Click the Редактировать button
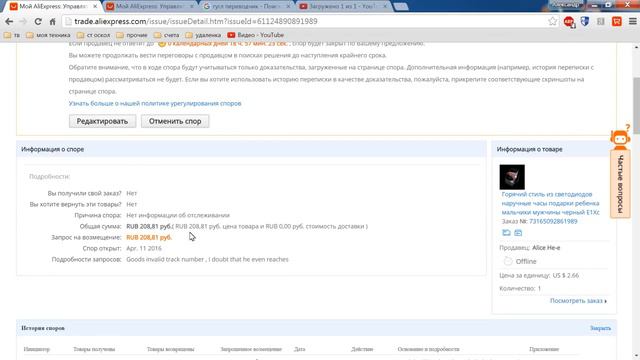Screen dimensions: 640x360 pyautogui.click(x=102, y=121)
